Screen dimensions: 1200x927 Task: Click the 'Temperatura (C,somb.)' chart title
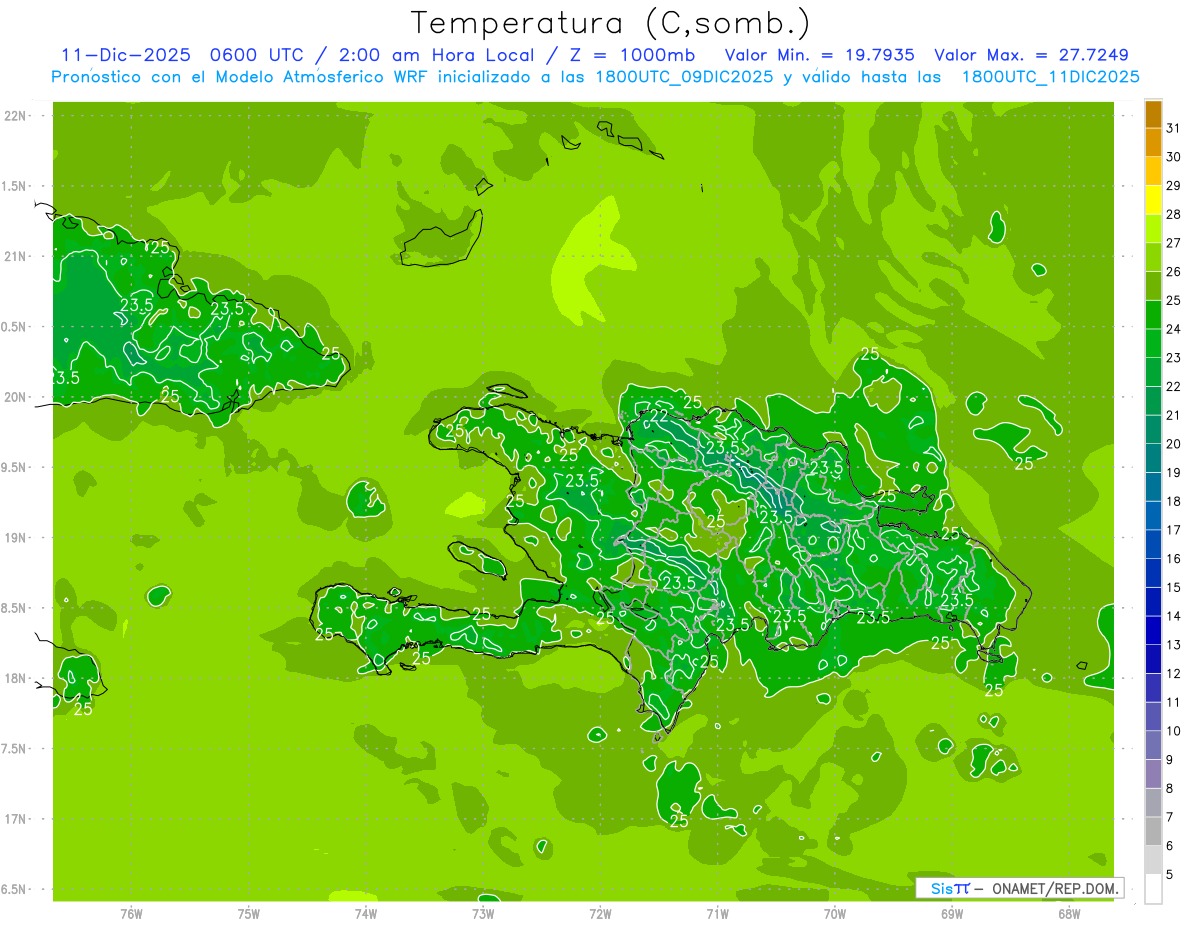tap(611, 24)
